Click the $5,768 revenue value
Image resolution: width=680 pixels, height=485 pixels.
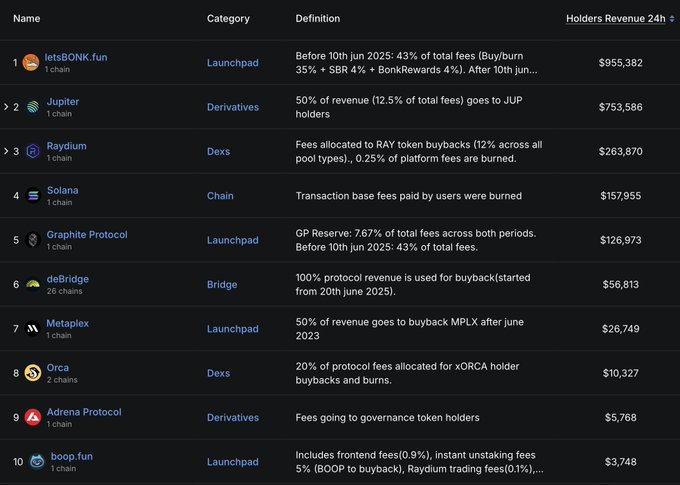click(x=621, y=417)
